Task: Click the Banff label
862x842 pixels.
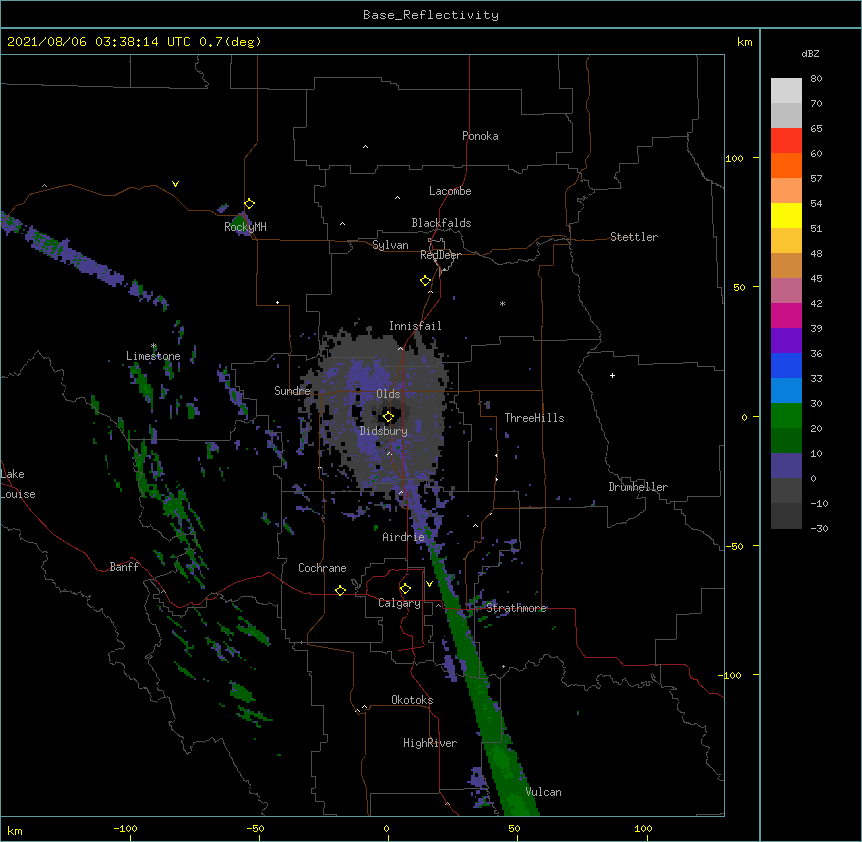Action: coord(124,567)
